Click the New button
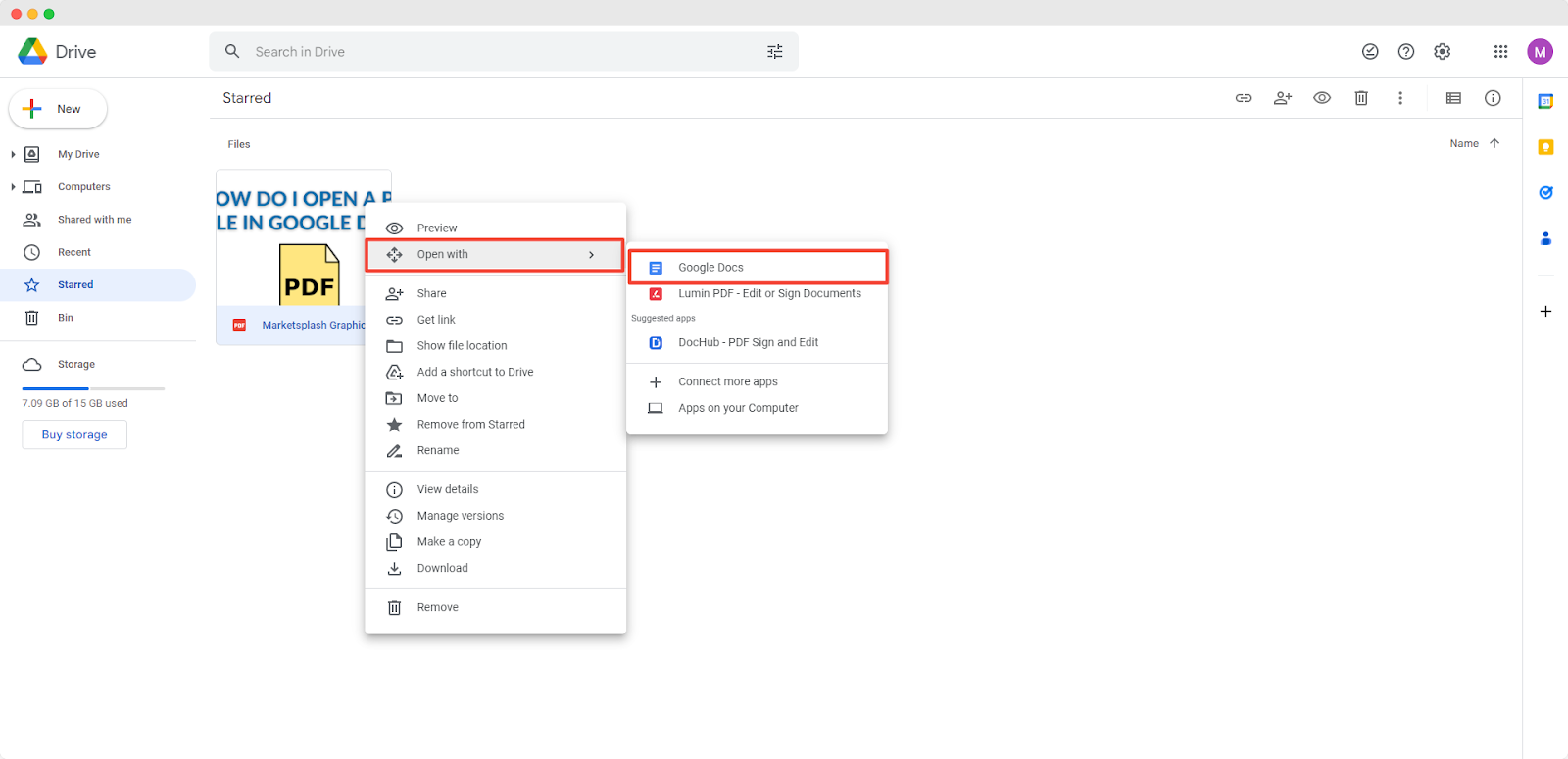 (x=58, y=109)
